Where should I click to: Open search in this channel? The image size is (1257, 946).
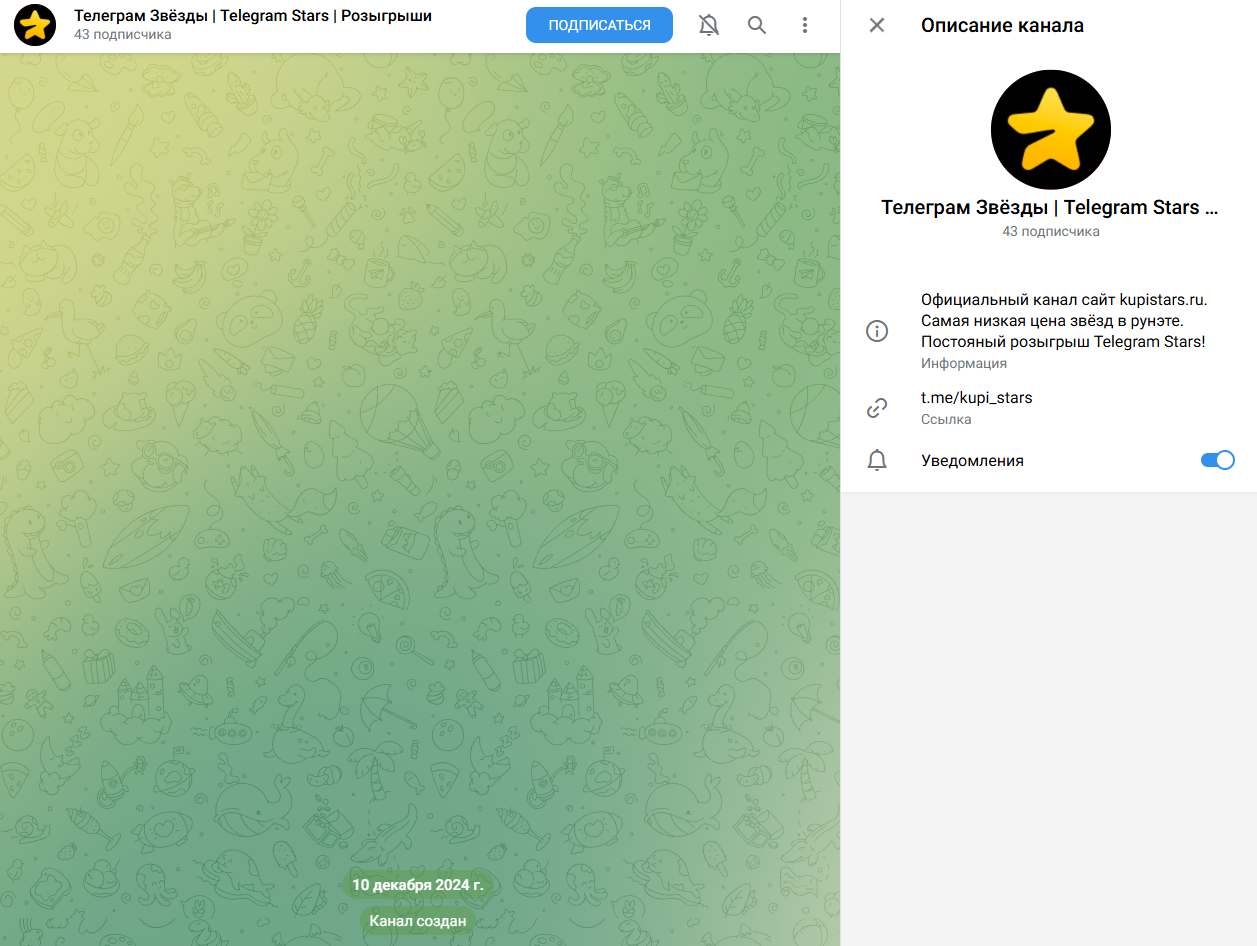tap(757, 25)
